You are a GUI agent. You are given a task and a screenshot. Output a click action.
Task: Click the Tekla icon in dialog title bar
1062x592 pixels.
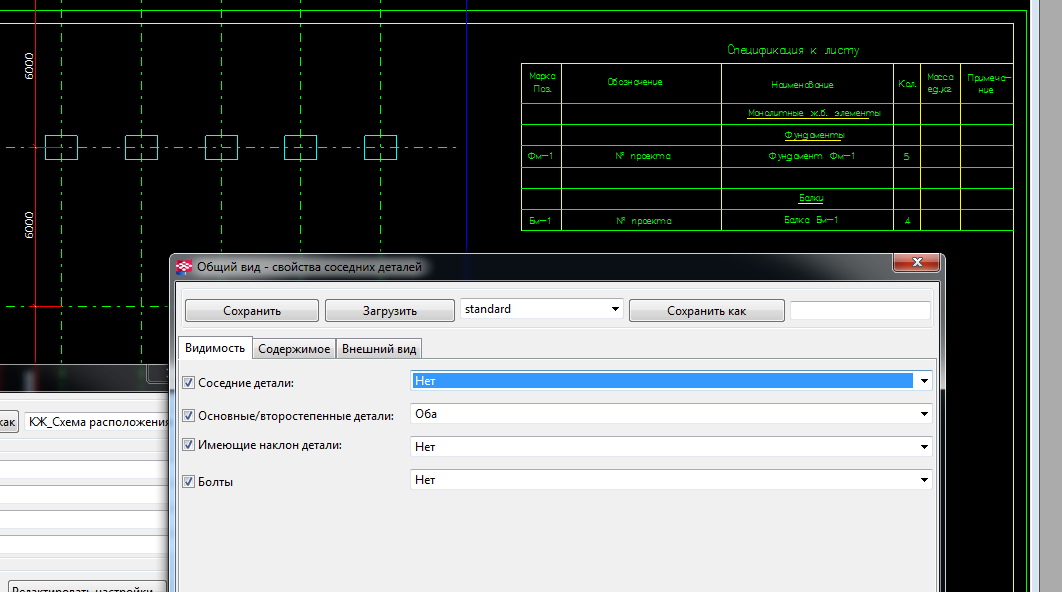[184, 267]
